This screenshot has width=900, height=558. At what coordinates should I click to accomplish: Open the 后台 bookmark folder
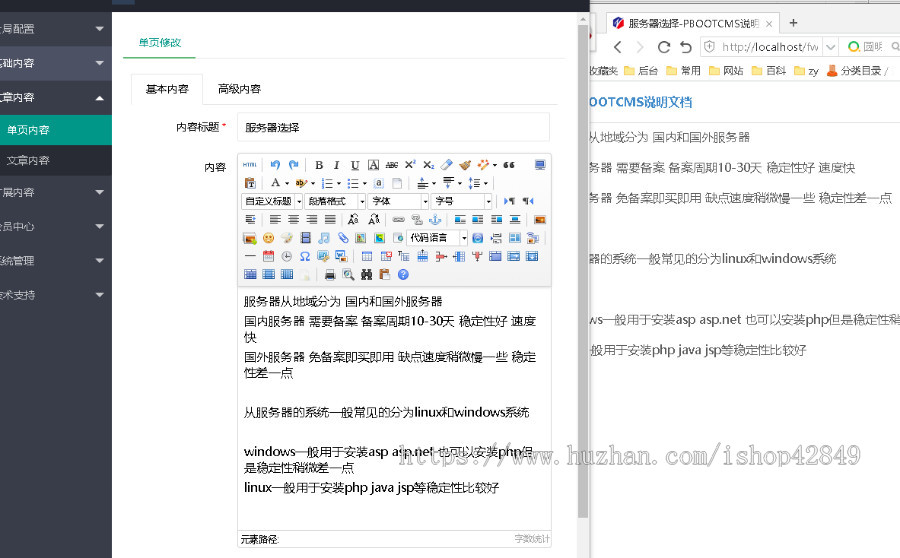[x=641, y=71]
